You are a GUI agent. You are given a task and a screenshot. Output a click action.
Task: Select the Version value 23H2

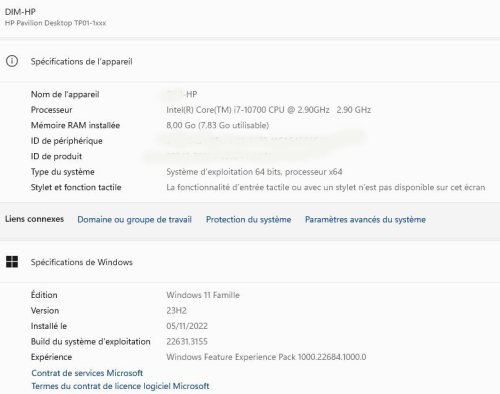click(176, 311)
